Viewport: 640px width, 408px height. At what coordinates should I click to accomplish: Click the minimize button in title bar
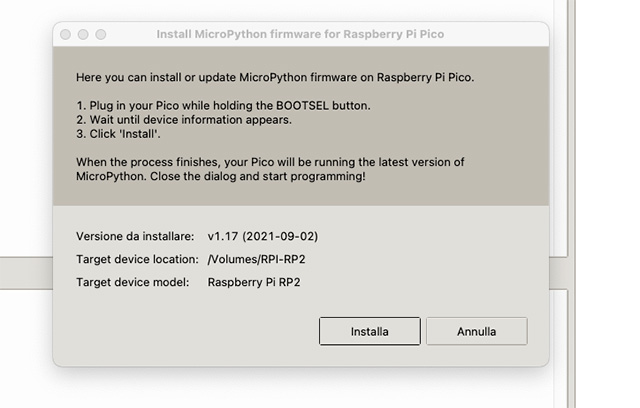point(83,34)
